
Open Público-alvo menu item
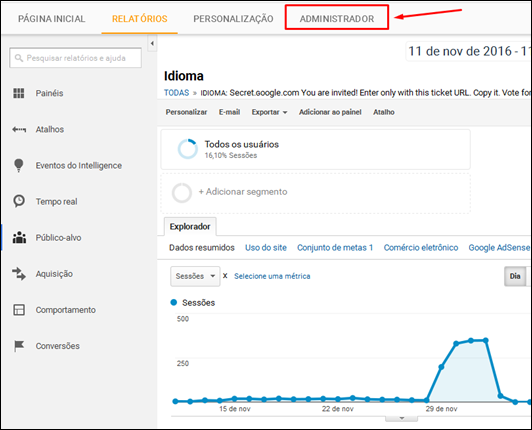pyautogui.click(x=58, y=238)
